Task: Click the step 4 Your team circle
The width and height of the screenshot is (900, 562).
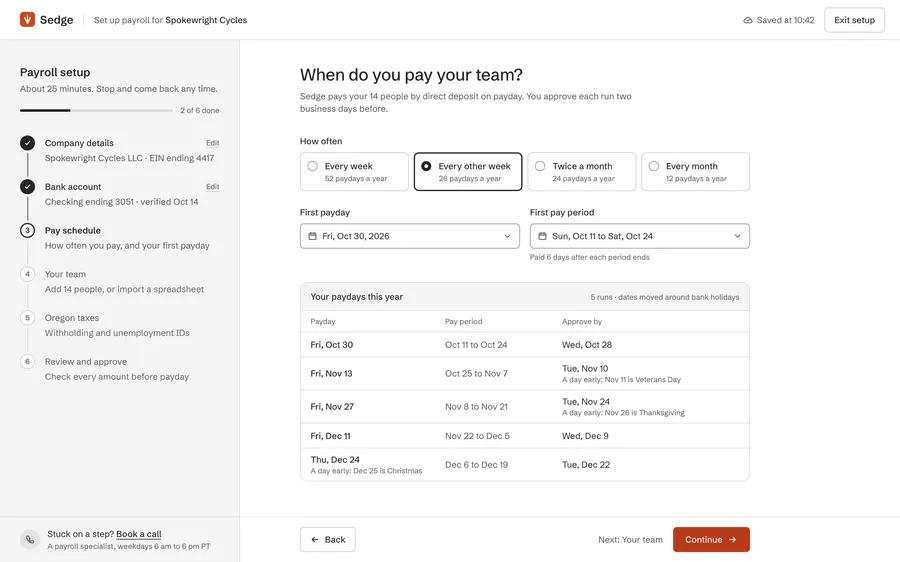Action: (27, 274)
